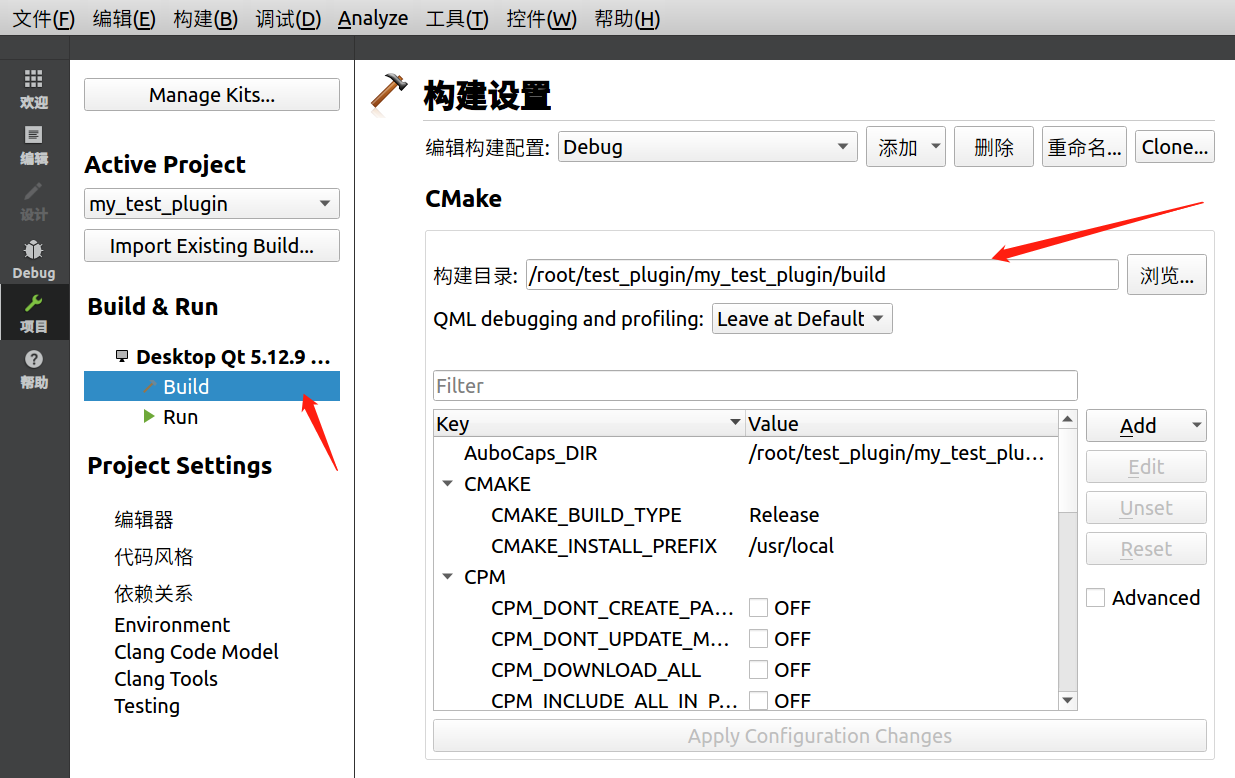The image size is (1235, 778).
Task: Click the 重命名... (Rename) button
Action: coord(1084,147)
